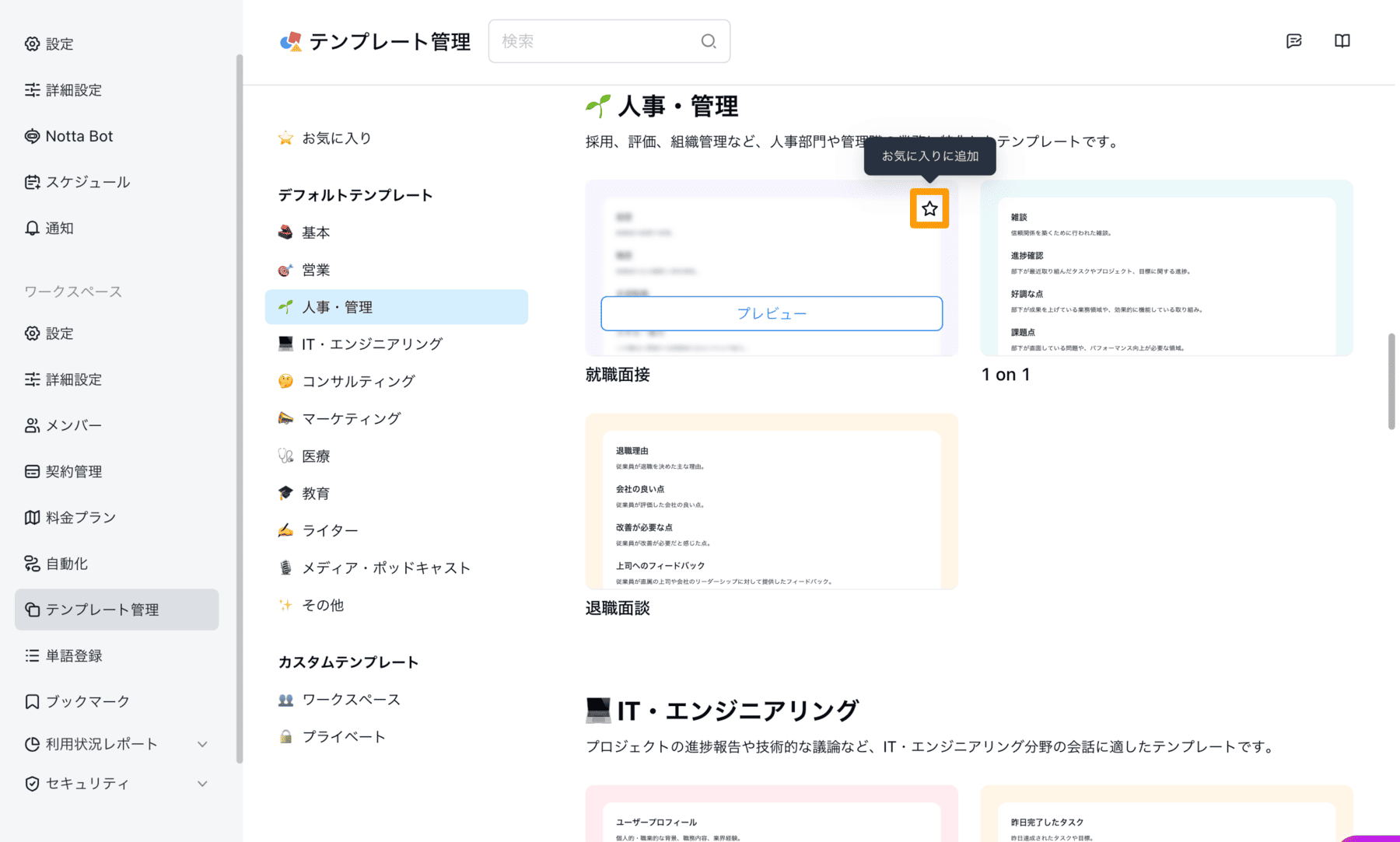Select the 教育 template category
The height and width of the screenshot is (842, 1400).
click(396, 494)
